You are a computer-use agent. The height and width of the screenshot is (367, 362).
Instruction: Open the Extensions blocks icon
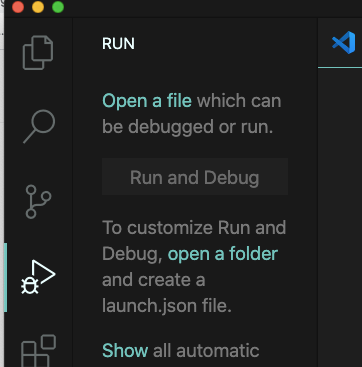coord(38,351)
